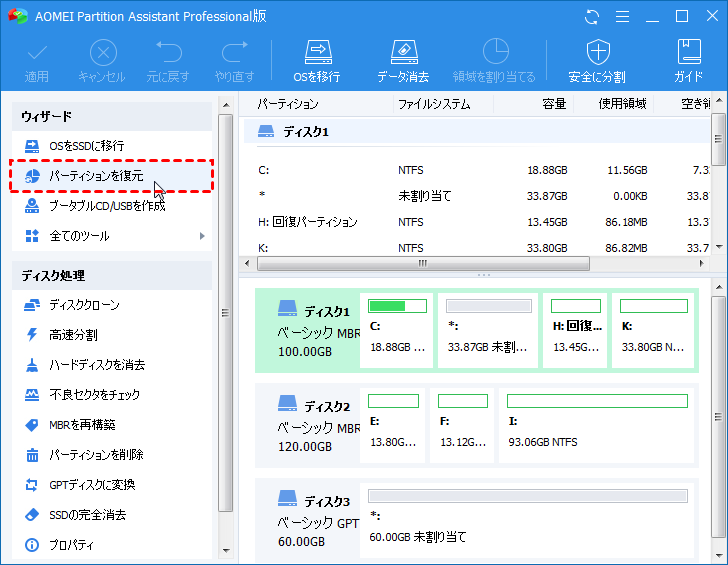Click 60.00GB unallocated block on Disk 3
This screenshot has width=728, height=565.
527,520
